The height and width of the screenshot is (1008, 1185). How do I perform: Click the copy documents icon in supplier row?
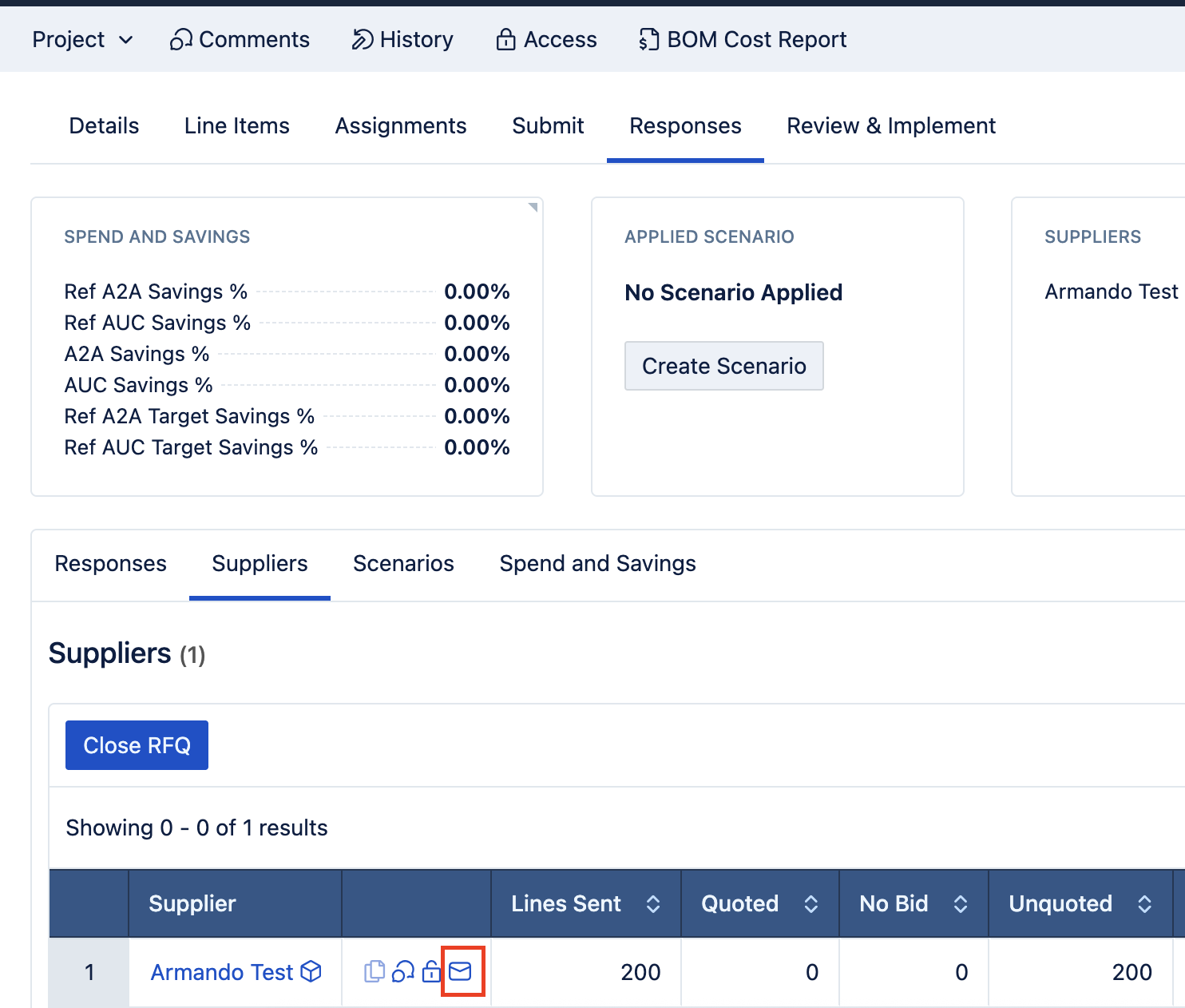point(374,971)
